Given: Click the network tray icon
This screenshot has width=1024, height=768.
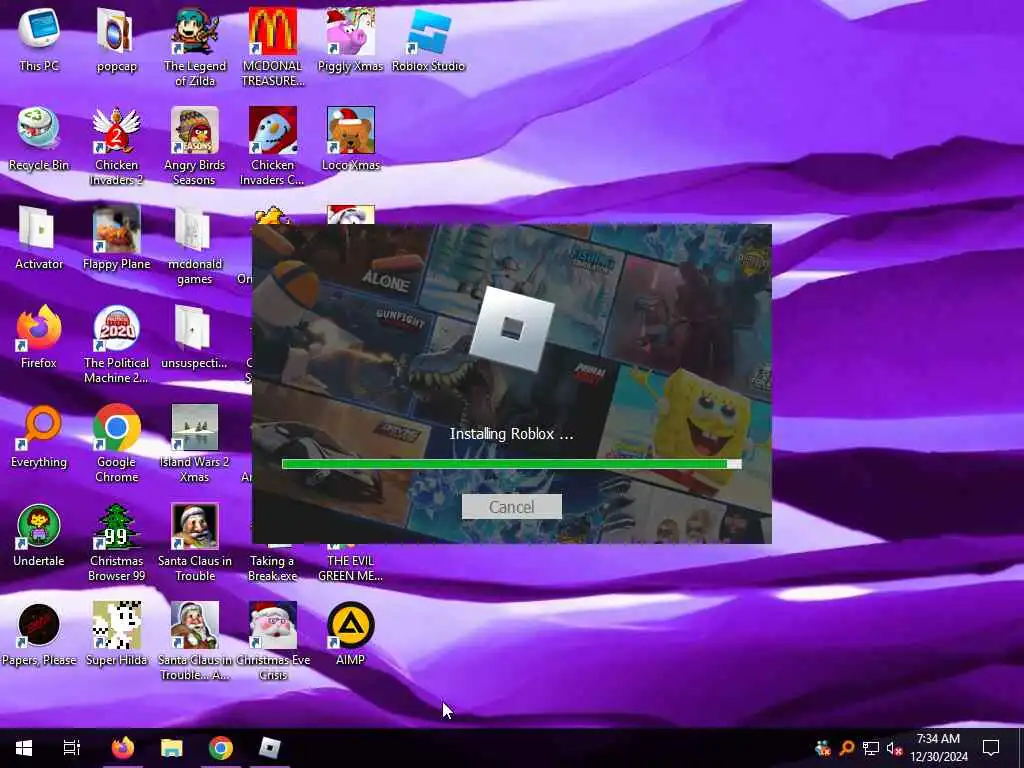Looking at the screenshot, I should pyautogui.click(x=871, y=748).
